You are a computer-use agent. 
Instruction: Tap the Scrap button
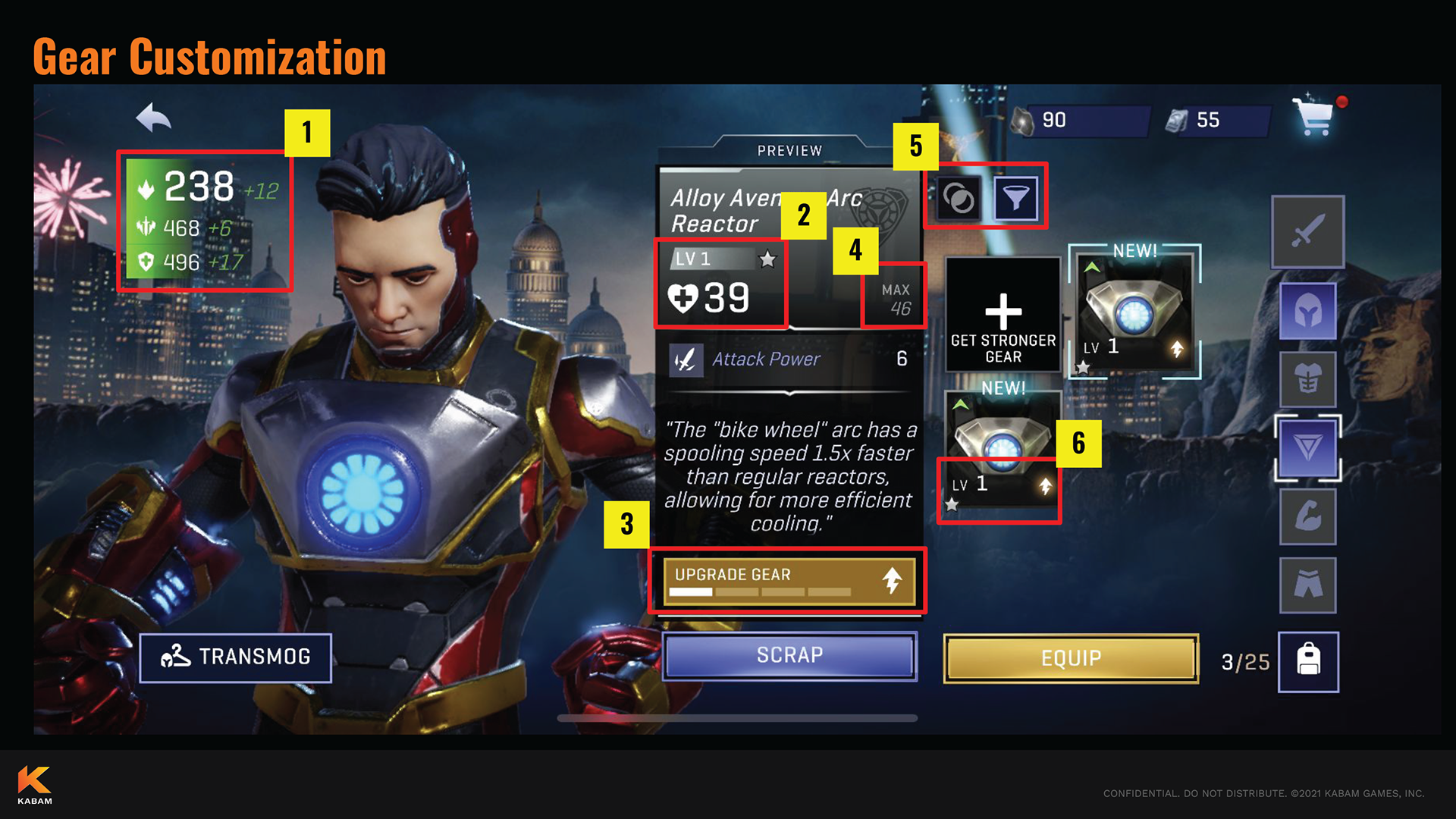[x=789, y=655]
